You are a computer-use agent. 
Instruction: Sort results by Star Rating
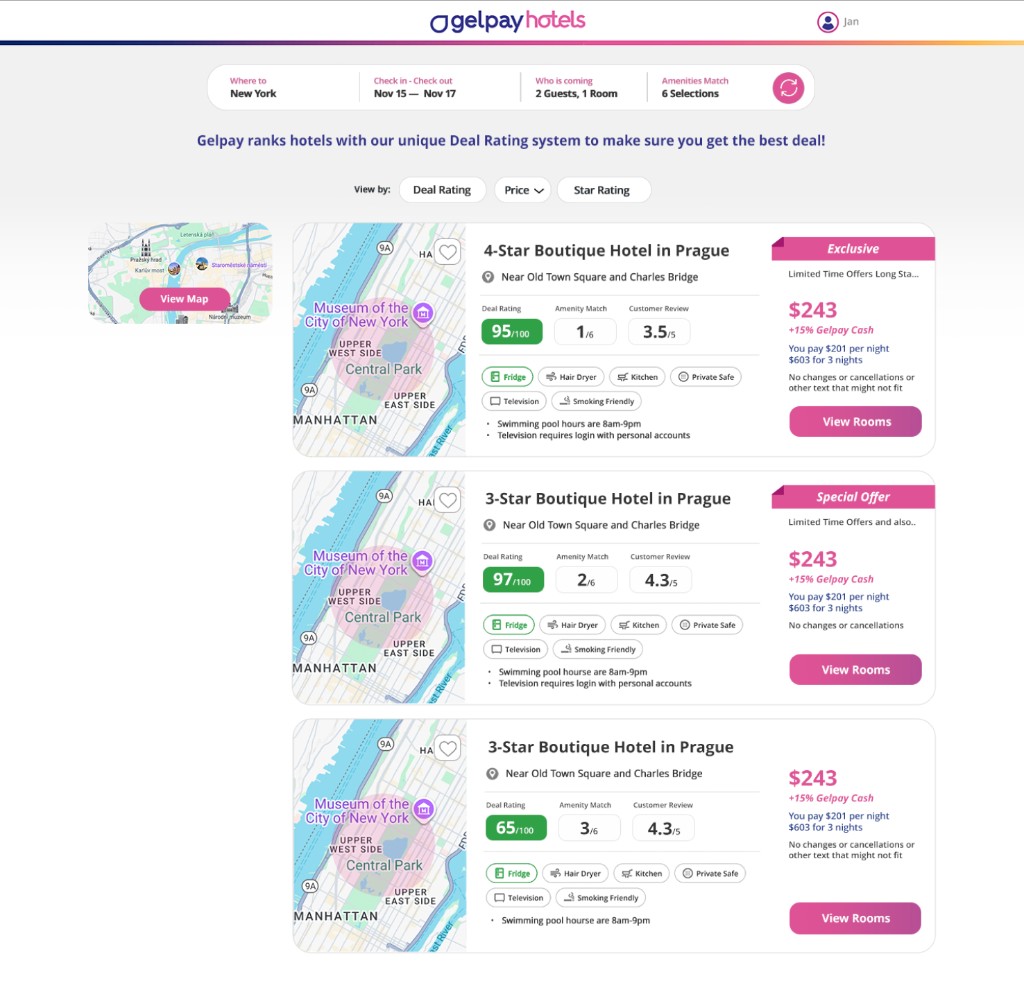pos(602,190)
